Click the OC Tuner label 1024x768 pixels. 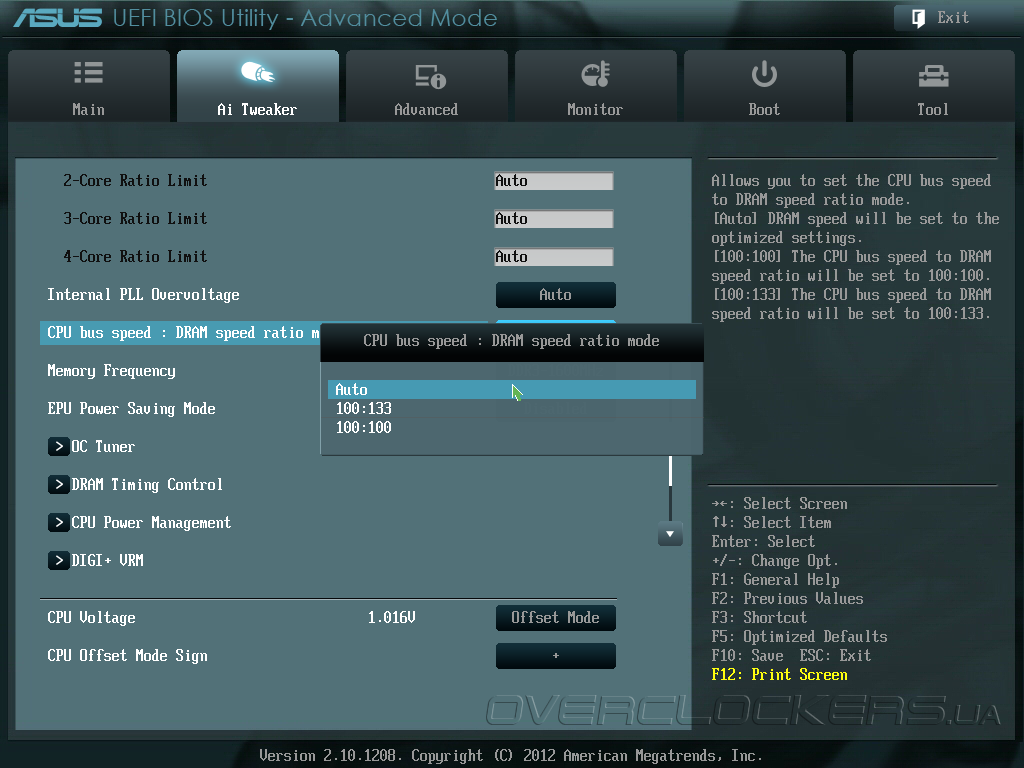coord(103,447)
